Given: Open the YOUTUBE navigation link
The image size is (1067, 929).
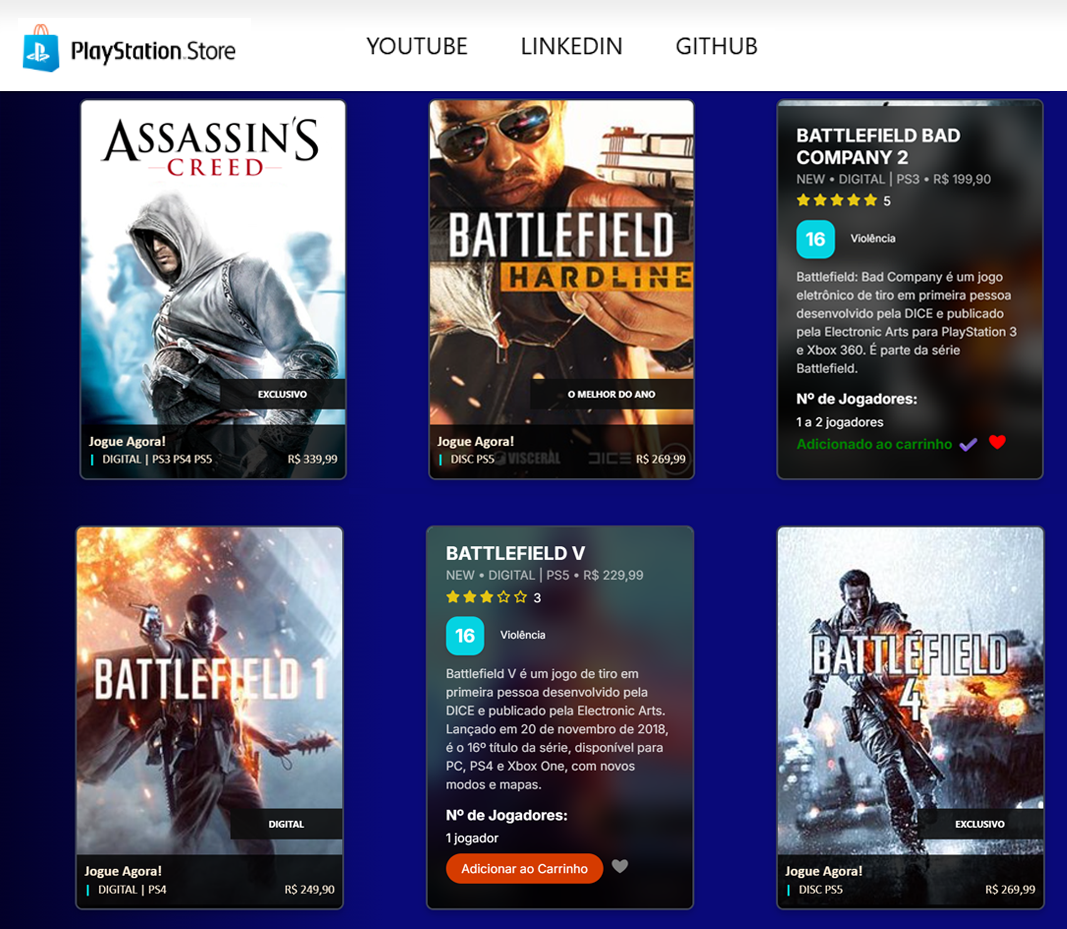Looking at the screenshot, I should click(x=417, y=46).
